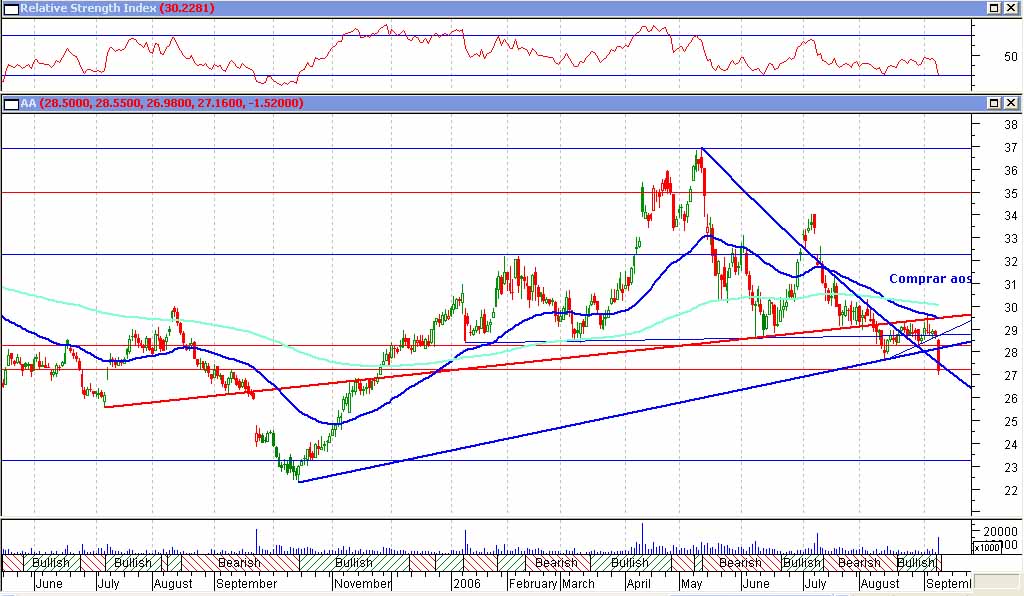This screenshot has width=1024, height=596.
Task: Click the 38 price axis label
Action: click(x=1011, y=125)
